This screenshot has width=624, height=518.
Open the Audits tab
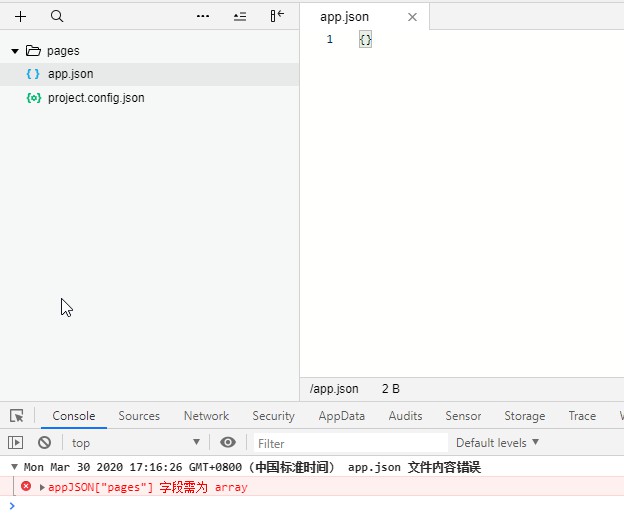point(405,416)
